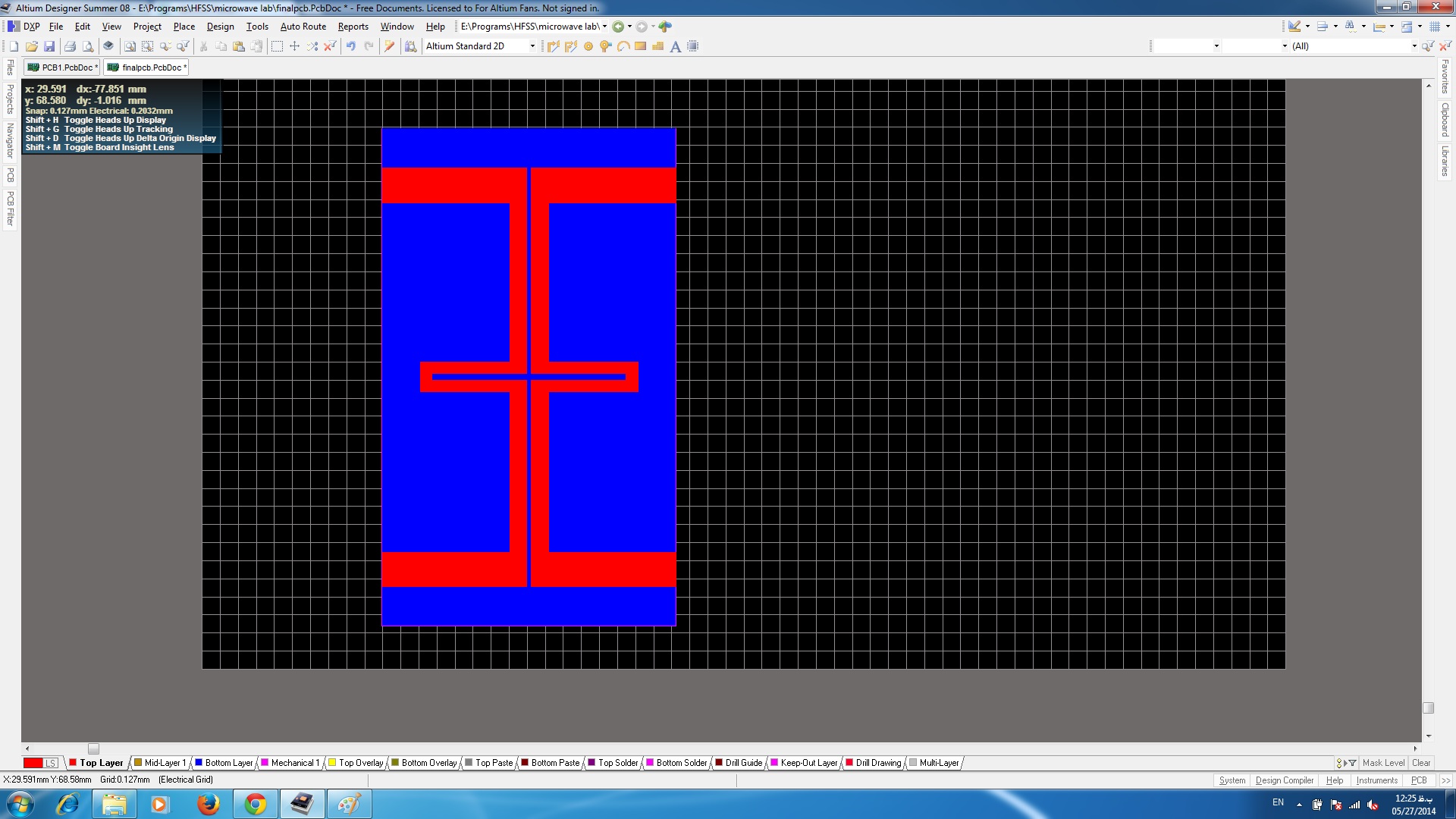Switch to Bottom Layer tab
This screenshot has height=819, width=1456.
[x=228, y=763]
